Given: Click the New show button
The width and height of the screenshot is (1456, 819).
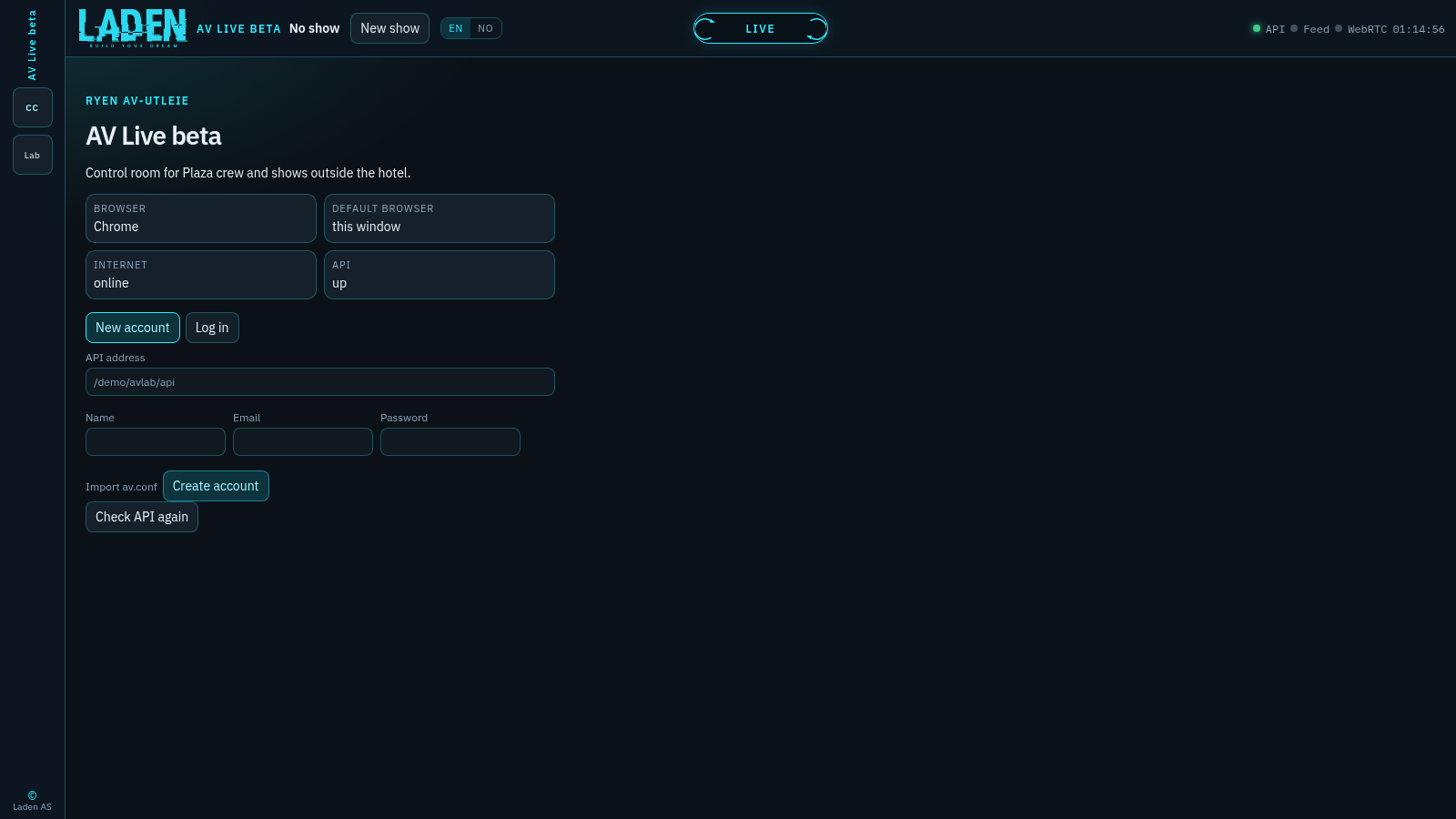Looking at the screenshot, I should click(389, 28).
